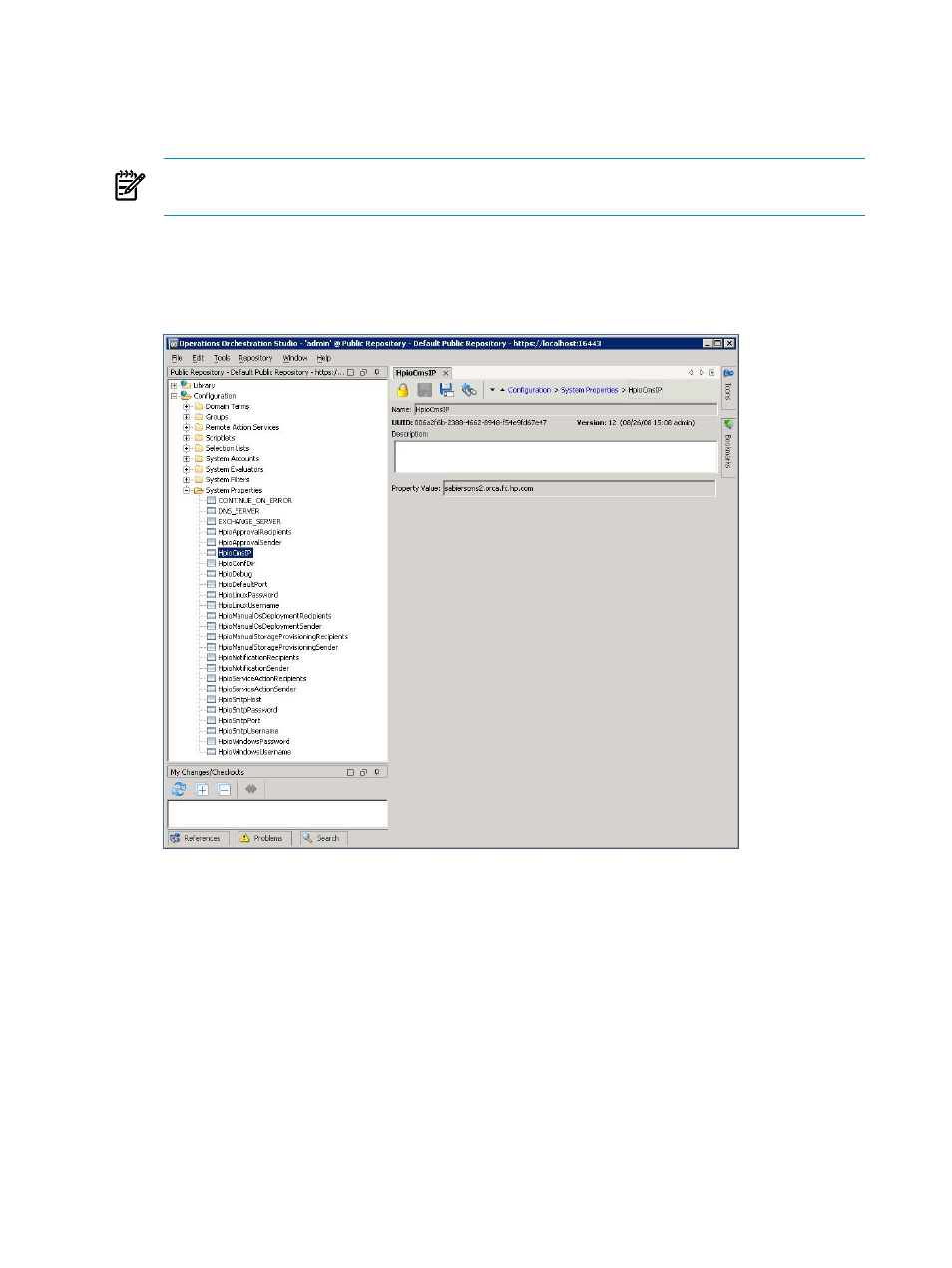Click the greyed-out save disk icon
Screen dimensions: 952x1268
pyautogui.click(x=425, y=390)
